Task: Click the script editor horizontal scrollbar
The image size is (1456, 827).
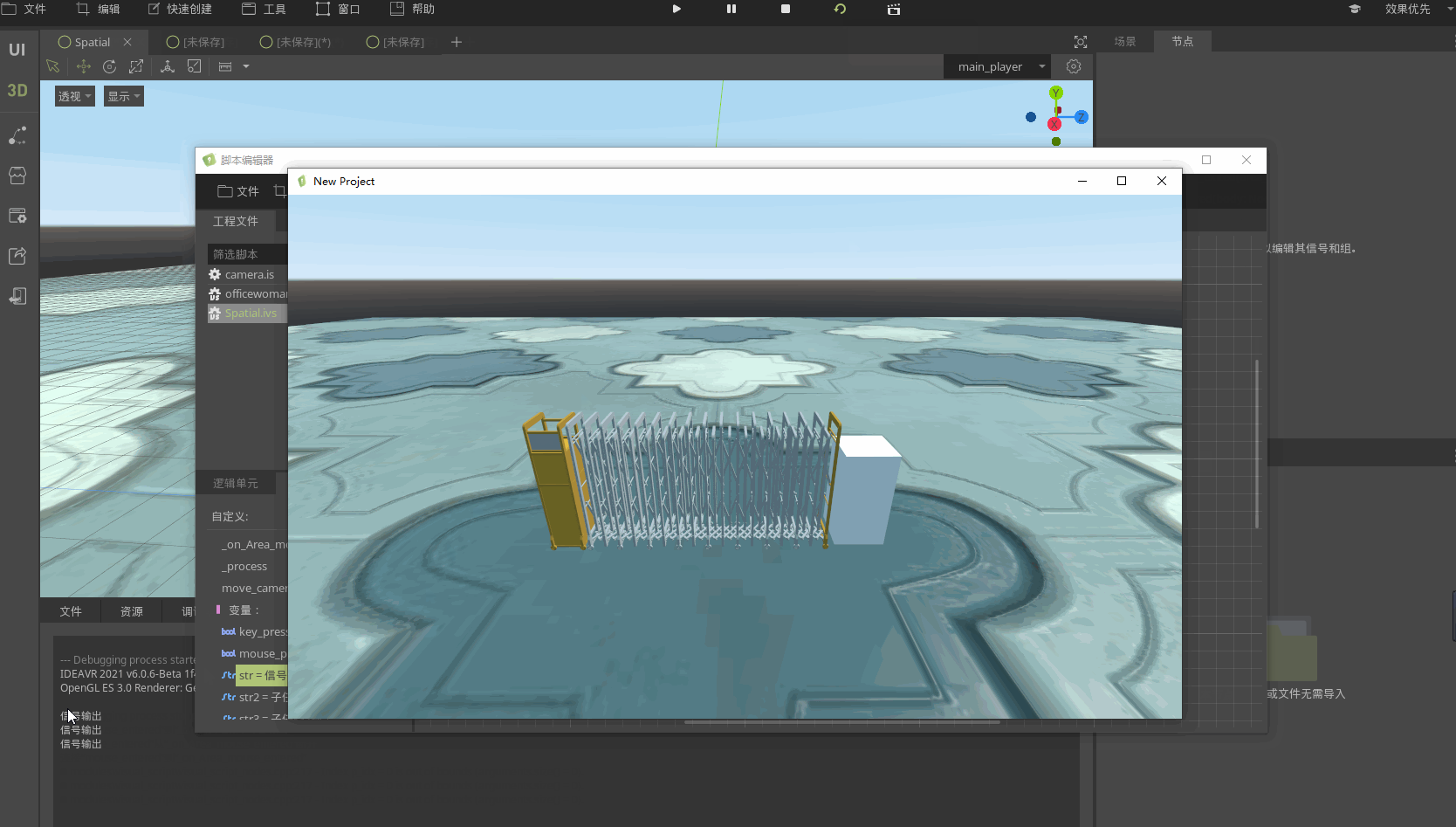Action: [x=841, y=722]
